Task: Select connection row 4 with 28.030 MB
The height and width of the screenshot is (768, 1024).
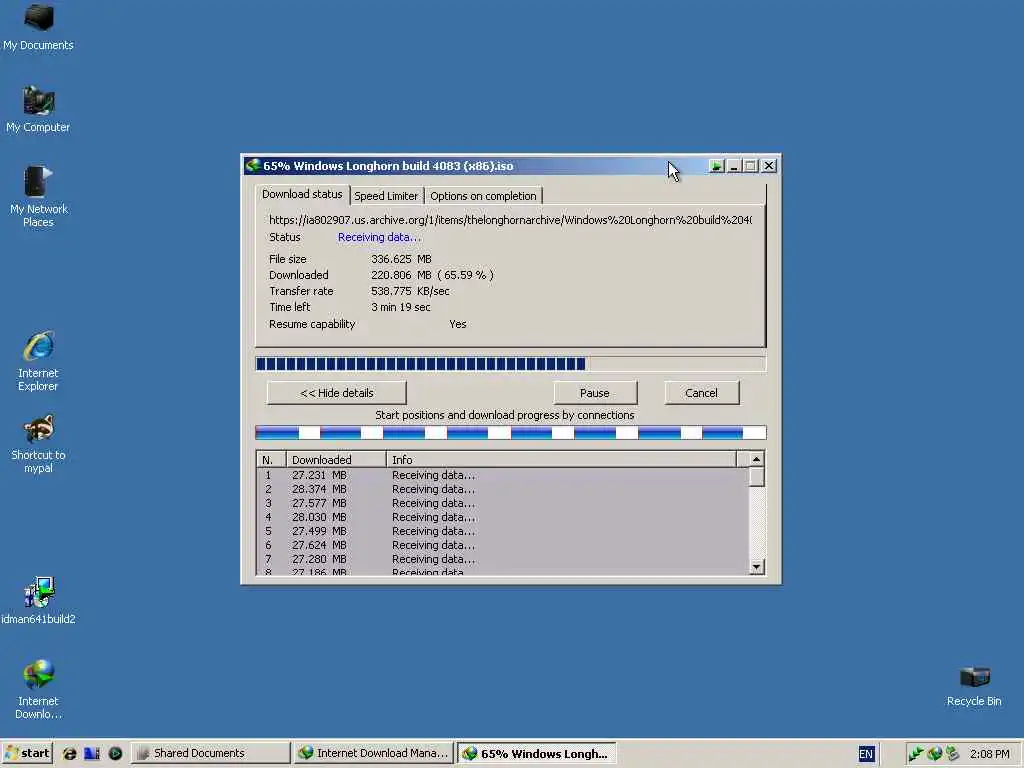Action: point(503,517)
